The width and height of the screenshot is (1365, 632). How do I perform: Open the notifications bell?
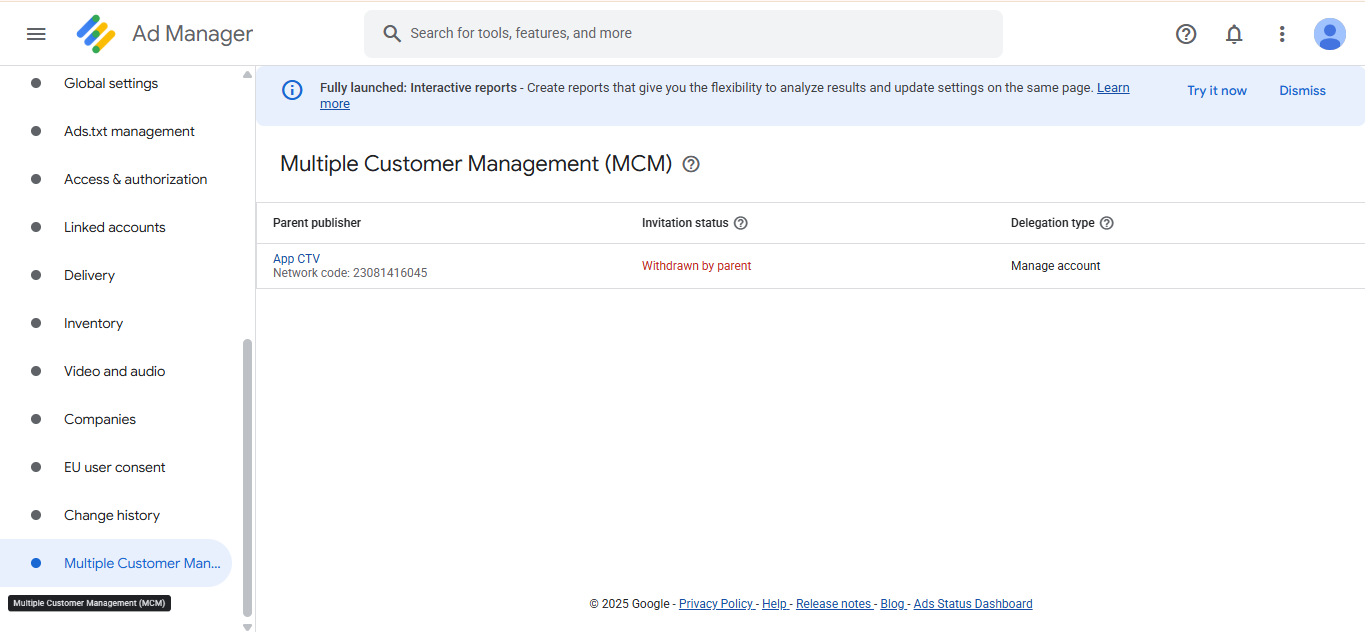click(1234, 34)
